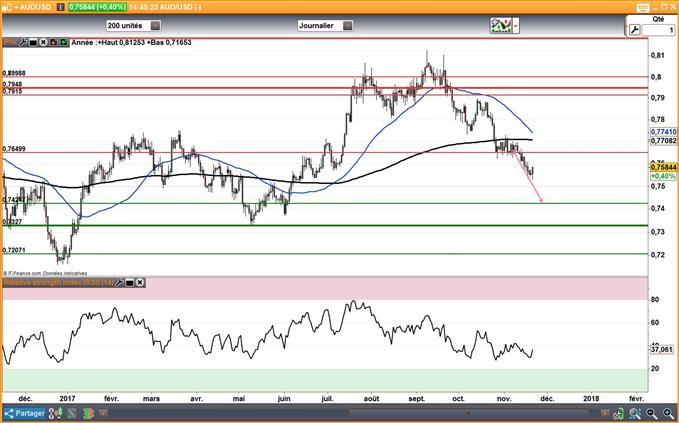This screenshot has width=679, height=423.
Task: Click the candlestick style icon in the bottom toolbar
Action: [x=55, y=413]
